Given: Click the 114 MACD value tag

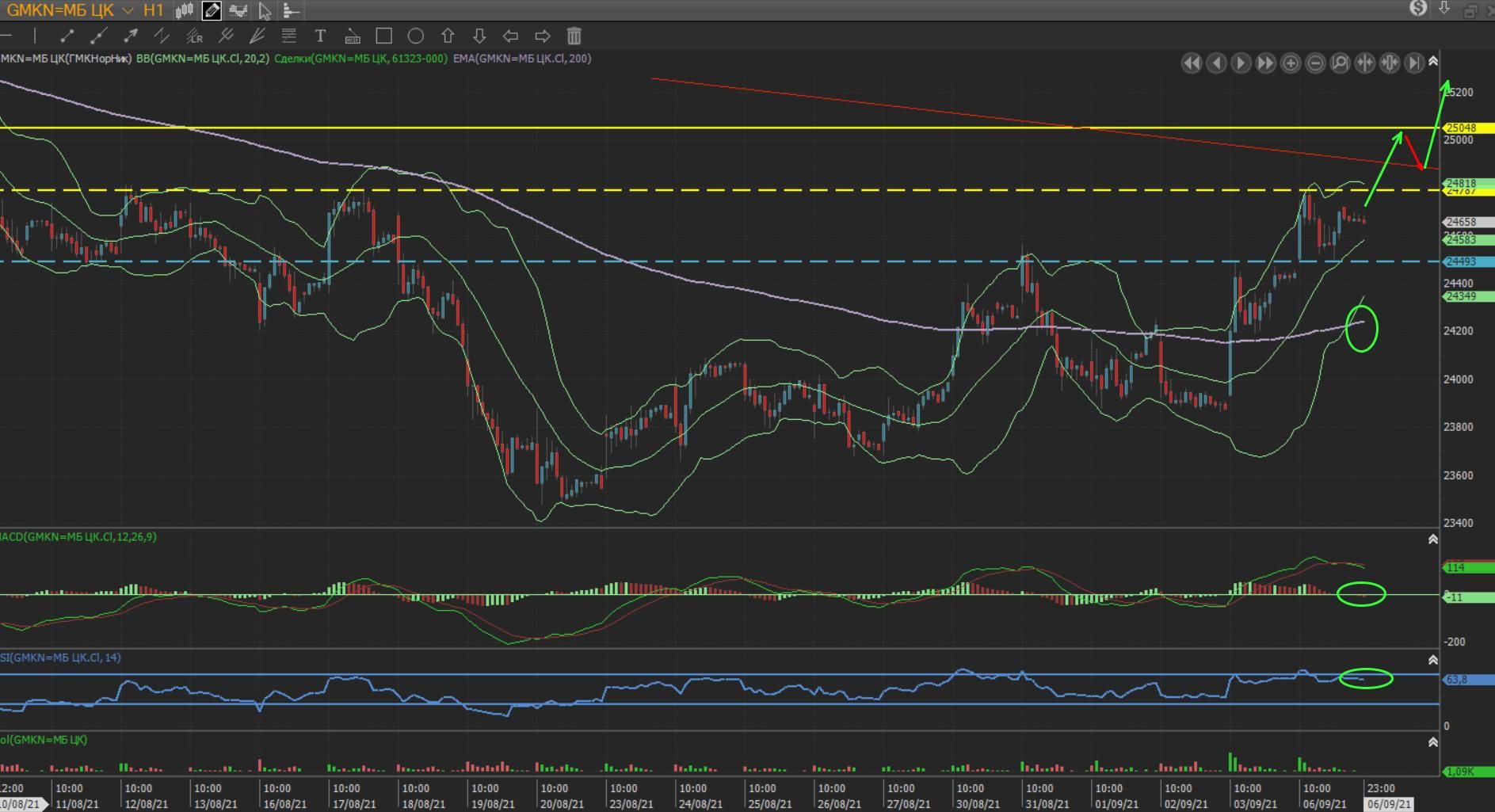Looking at the screenshot, I should click(1468, 567).
